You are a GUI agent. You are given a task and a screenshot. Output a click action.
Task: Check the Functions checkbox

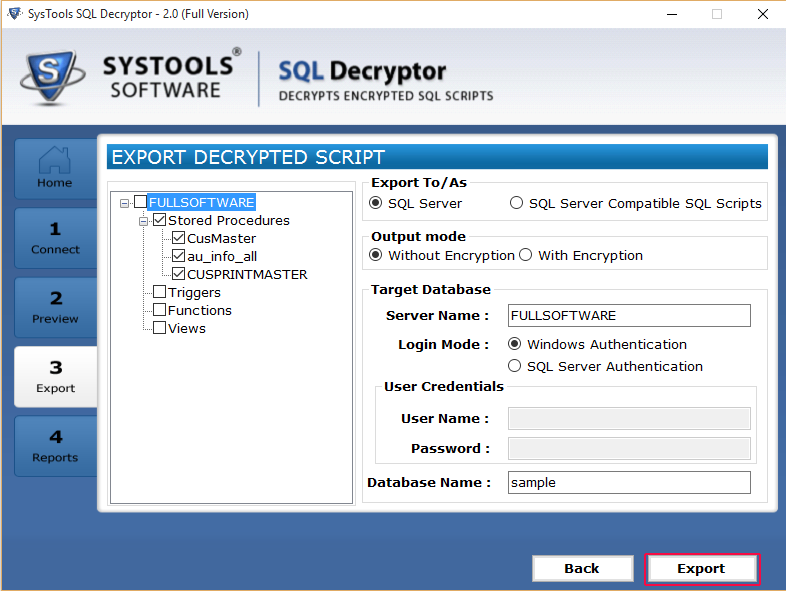point(159,310)
